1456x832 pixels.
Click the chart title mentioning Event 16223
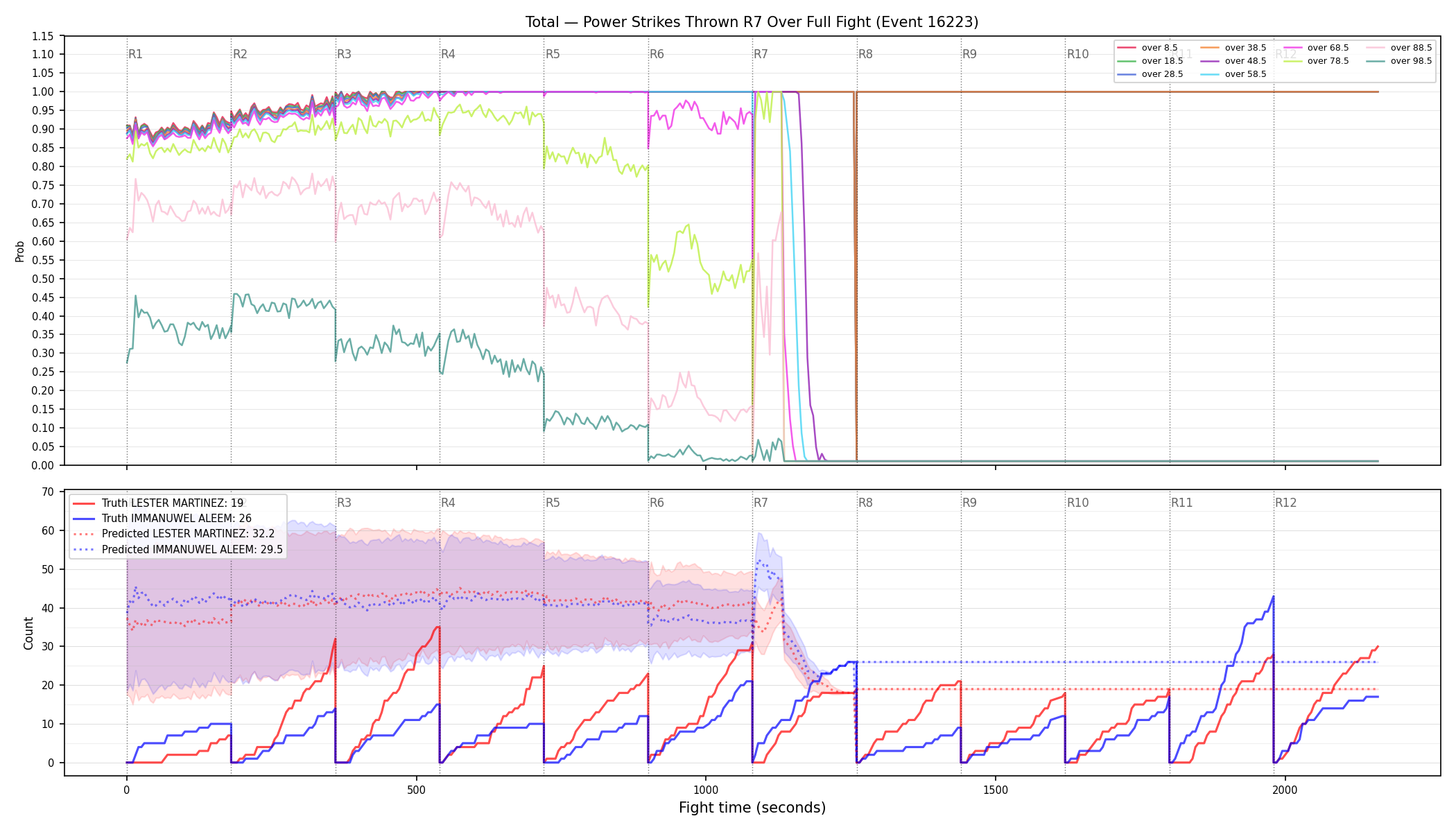pos(752,22)
